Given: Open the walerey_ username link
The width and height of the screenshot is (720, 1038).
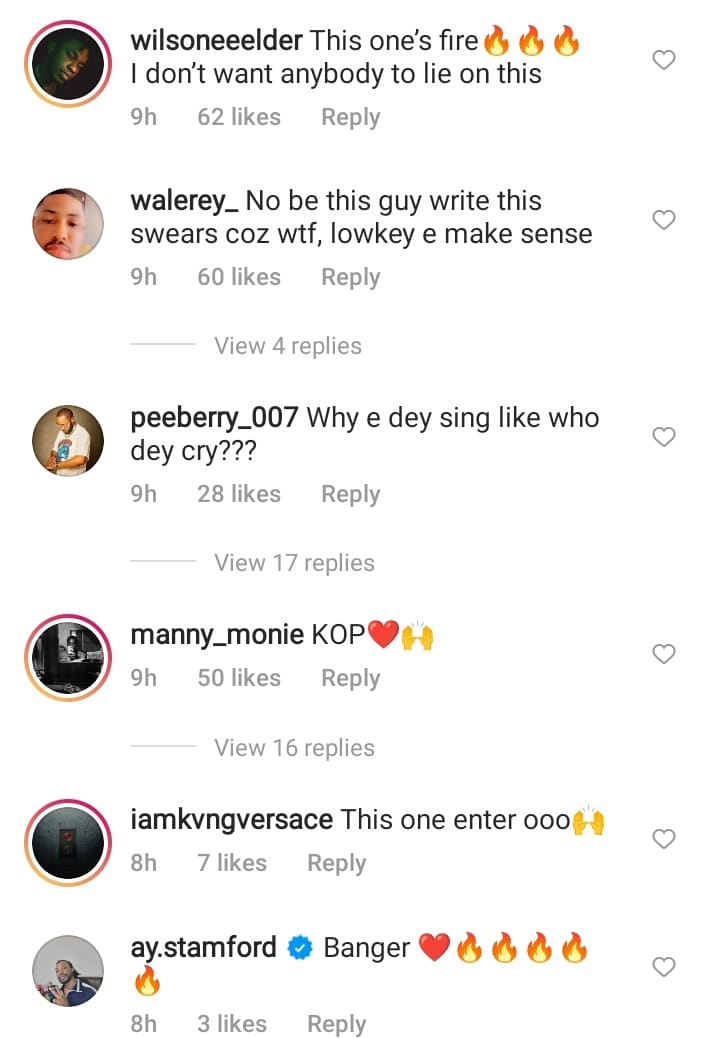Looking at the screenshot, I should [x=184, y=200].
